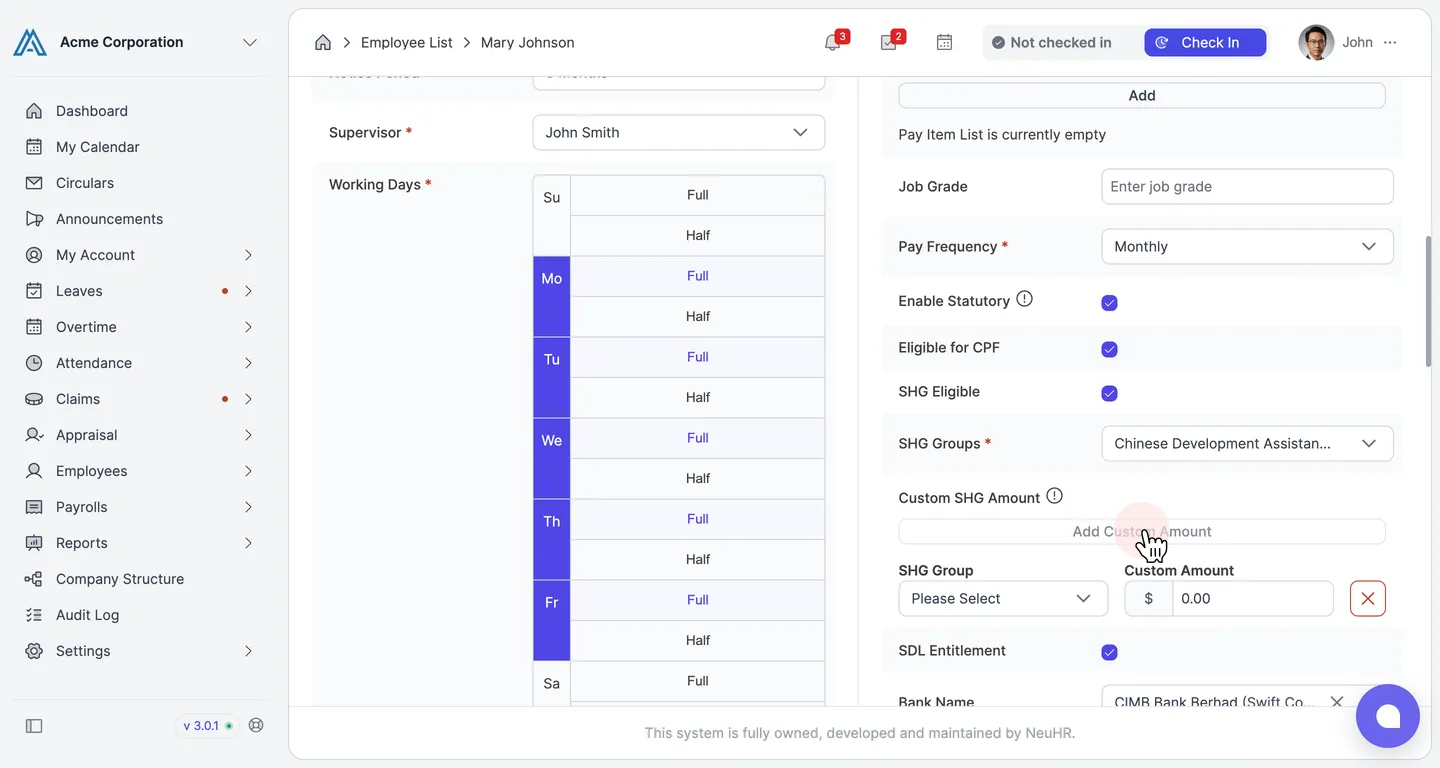Open the SHG Group Please Select dropdown

[x=1003, y=598]
